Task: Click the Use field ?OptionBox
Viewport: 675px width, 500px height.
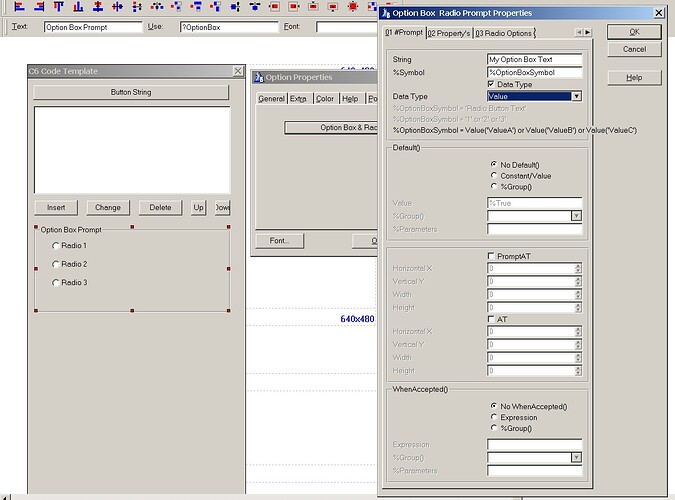Action: (229, 27)
